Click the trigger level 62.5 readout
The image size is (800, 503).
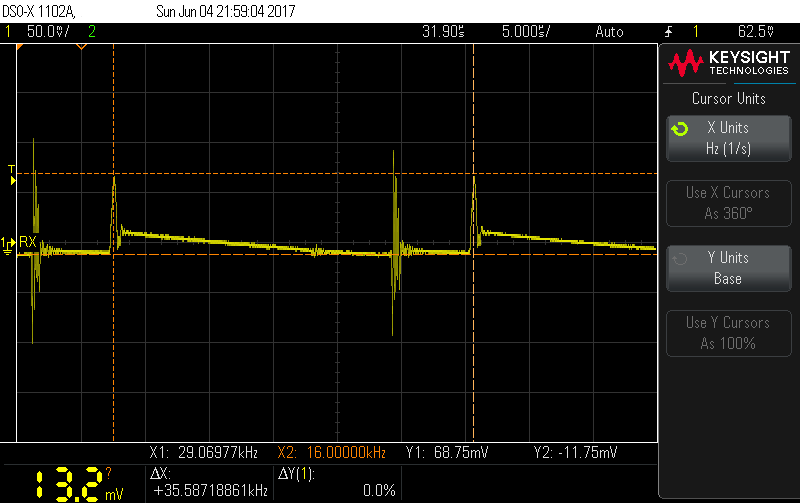pos(756,32)
